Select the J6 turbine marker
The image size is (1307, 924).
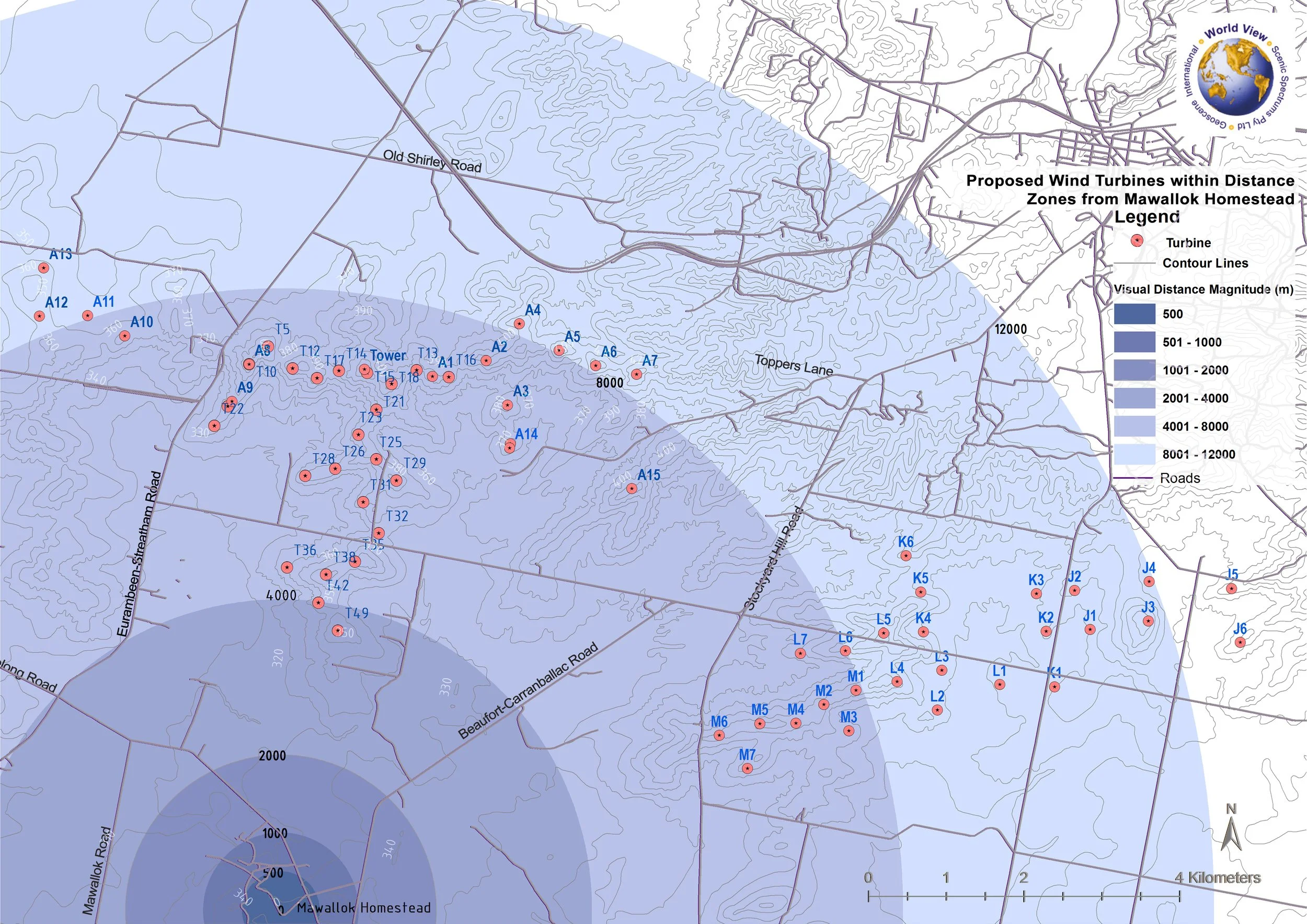(x=1241, y=642)
